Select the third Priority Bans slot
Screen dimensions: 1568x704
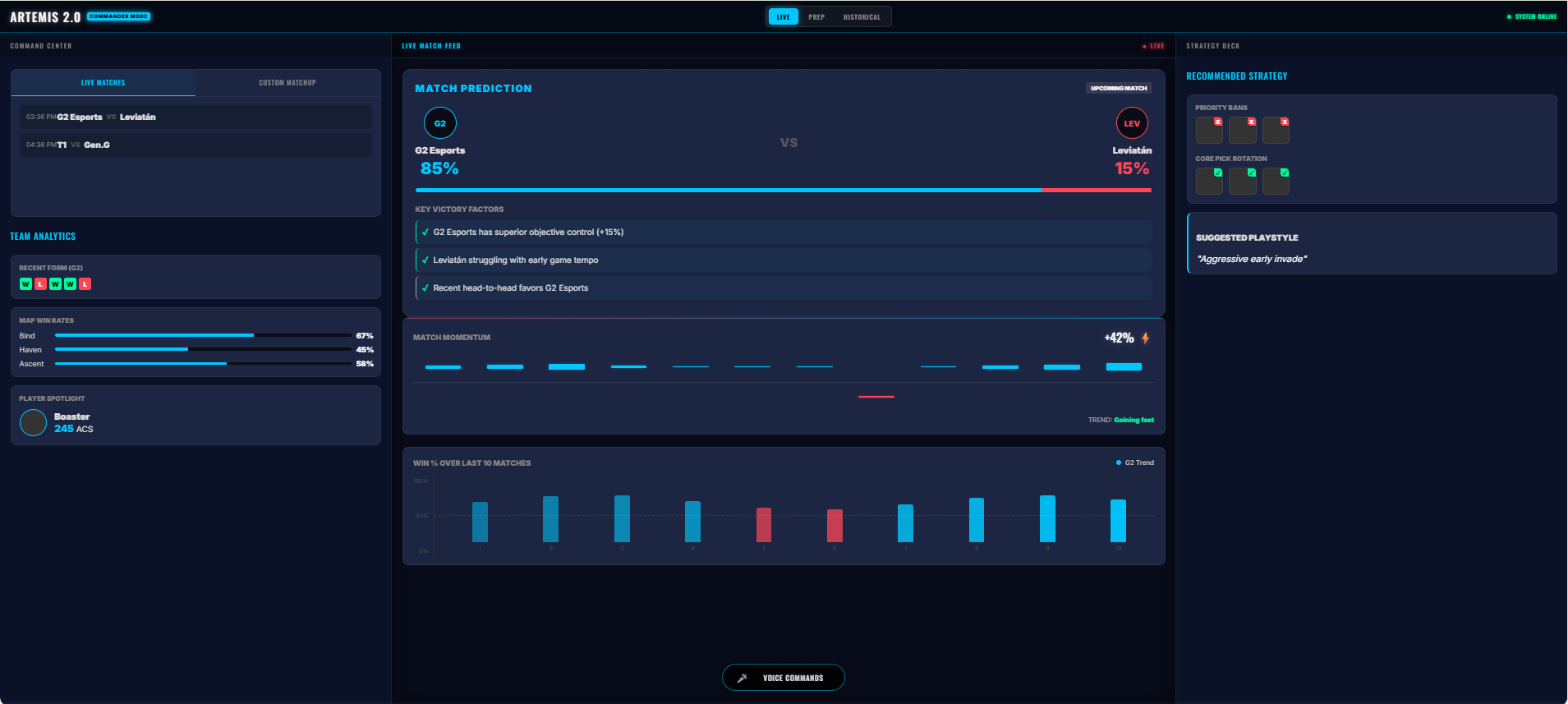(x=1276, y=130)
